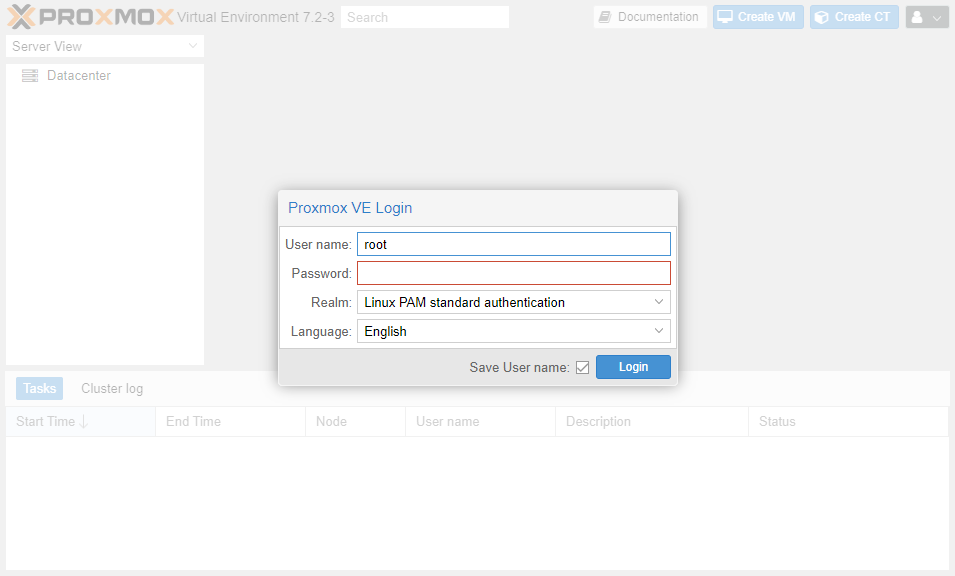Focus the Password input field

(x=513, y=272)
